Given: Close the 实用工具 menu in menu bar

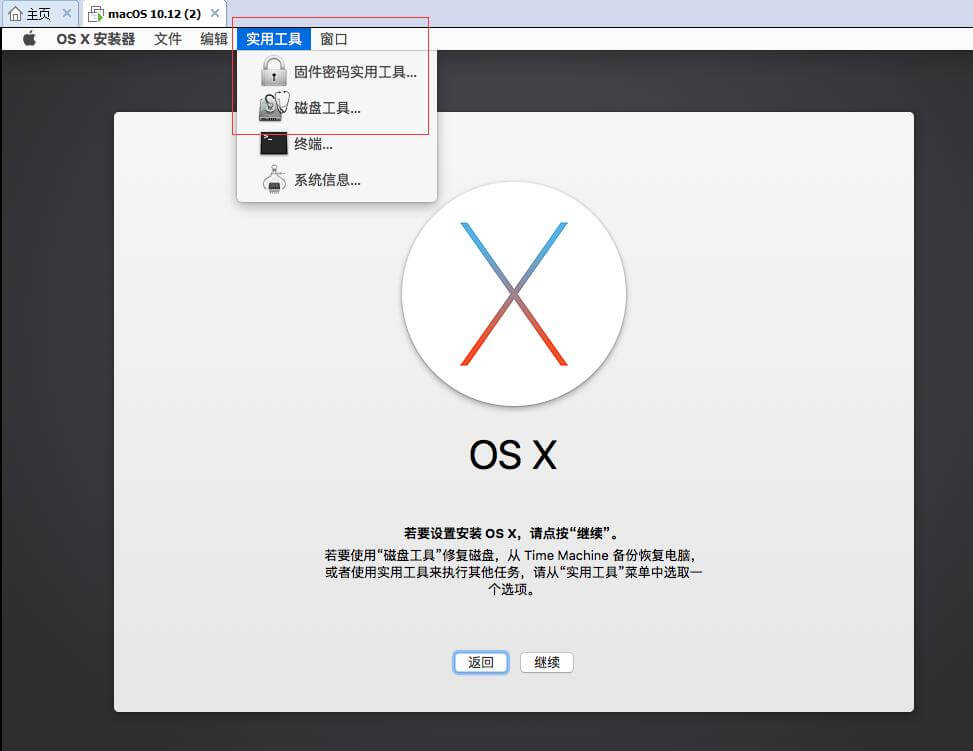Looking at the screenshot, I should 274,39.
